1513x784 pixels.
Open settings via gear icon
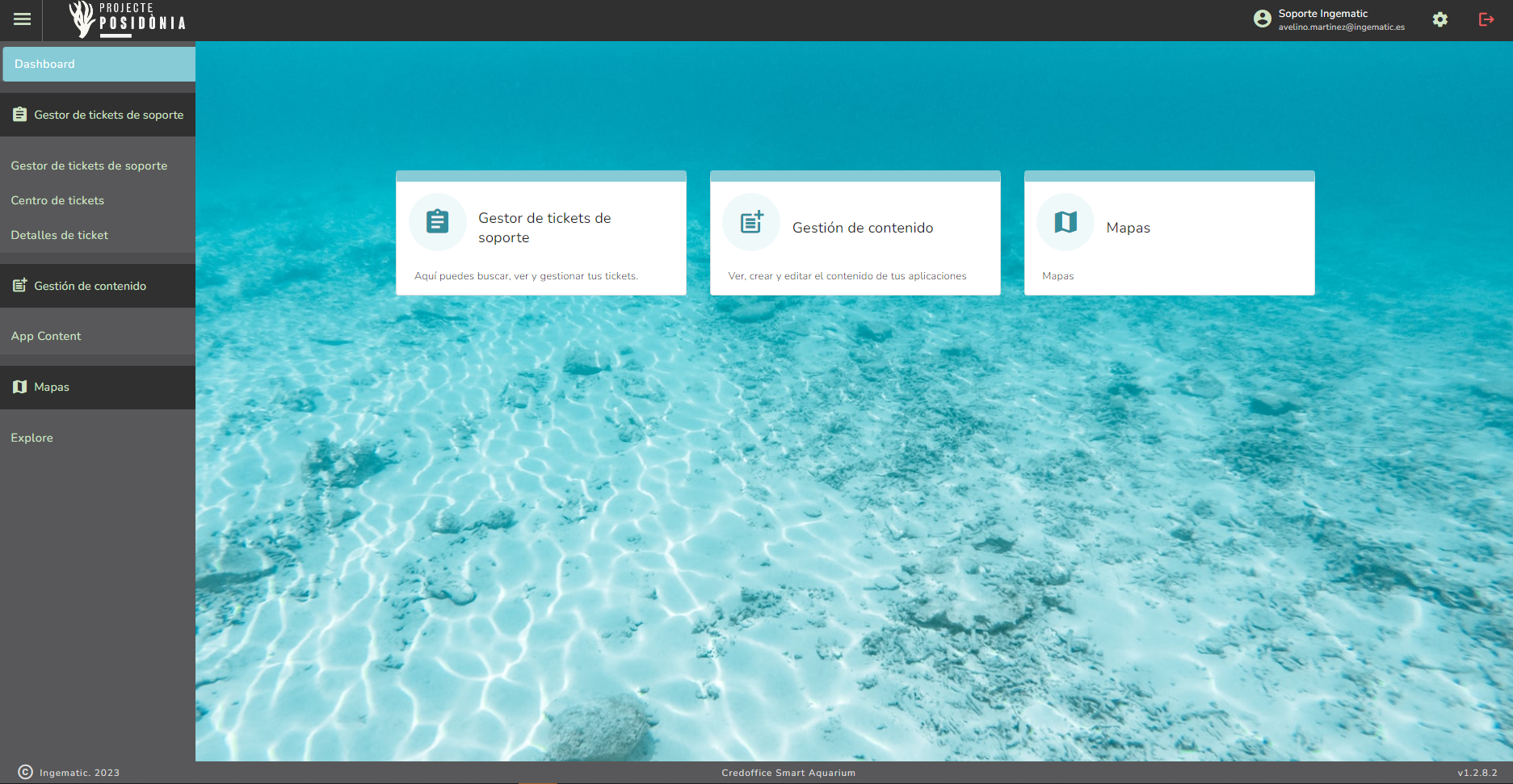[x=1439, y=19]
